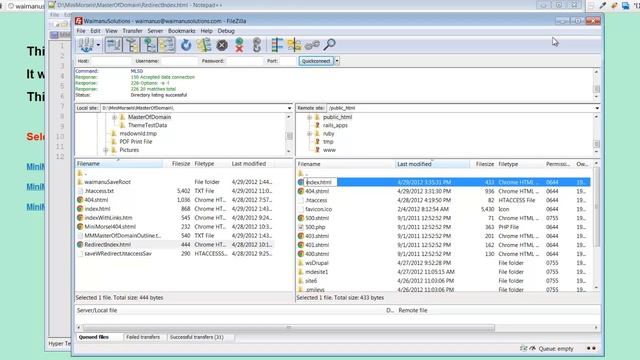Expand the ruby remote tree node

309,134
